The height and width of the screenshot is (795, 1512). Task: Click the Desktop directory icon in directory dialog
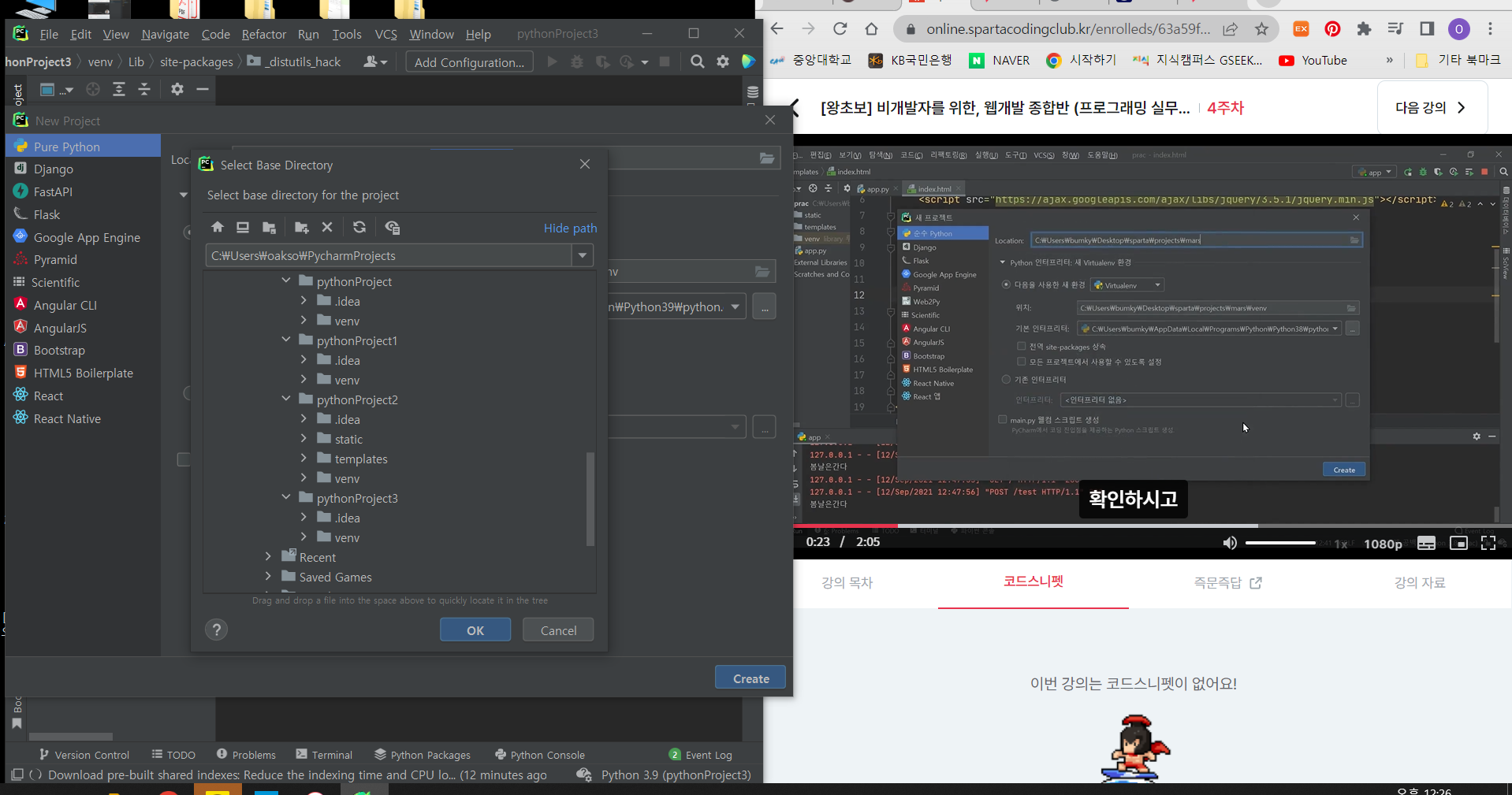(243, 227)
